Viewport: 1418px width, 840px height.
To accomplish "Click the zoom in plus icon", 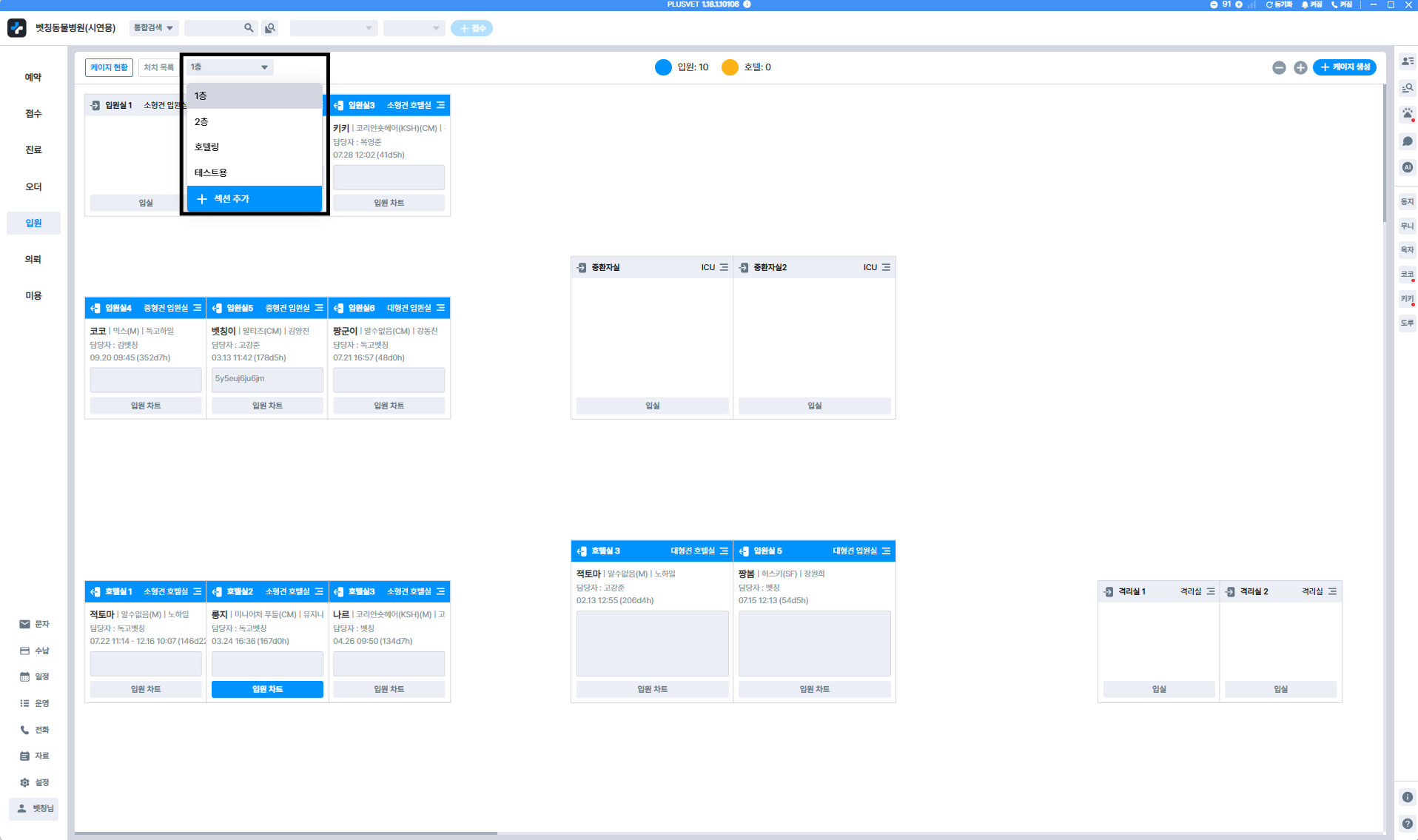I will point(1300,67).
